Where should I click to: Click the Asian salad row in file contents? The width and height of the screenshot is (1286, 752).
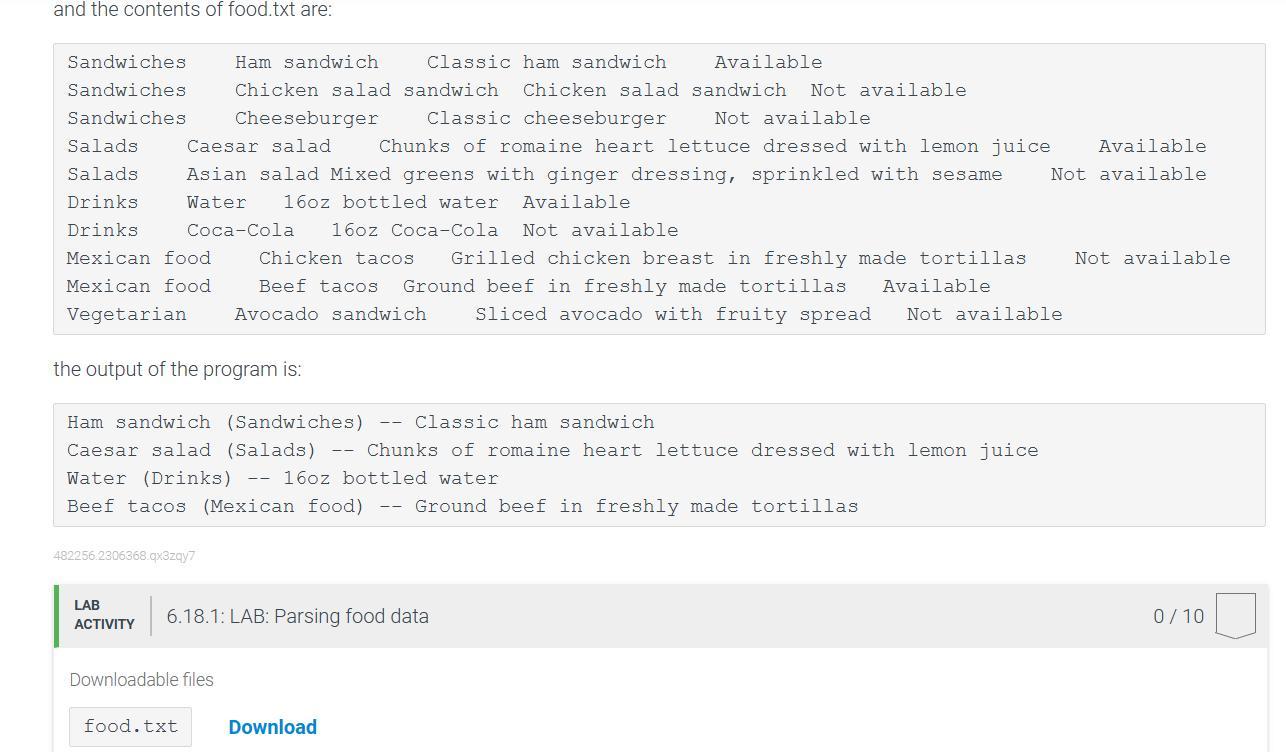[x=636, y=174]
